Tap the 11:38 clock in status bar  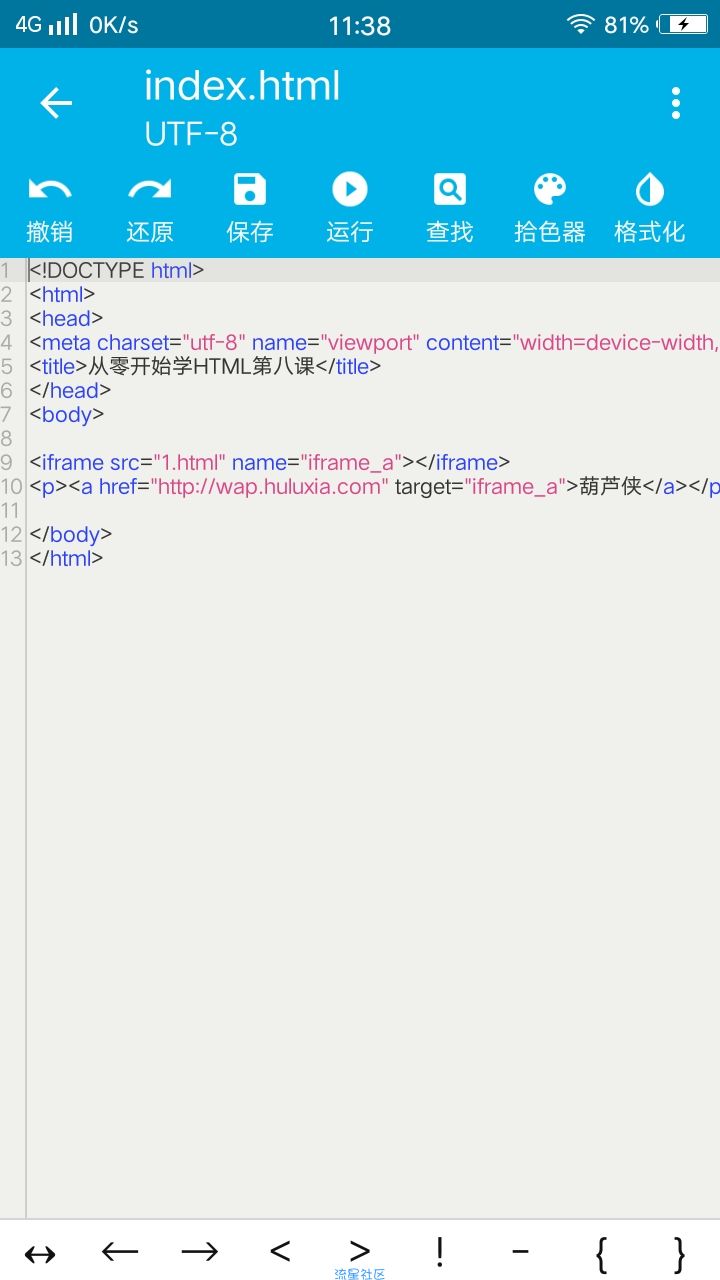(360, 25)
